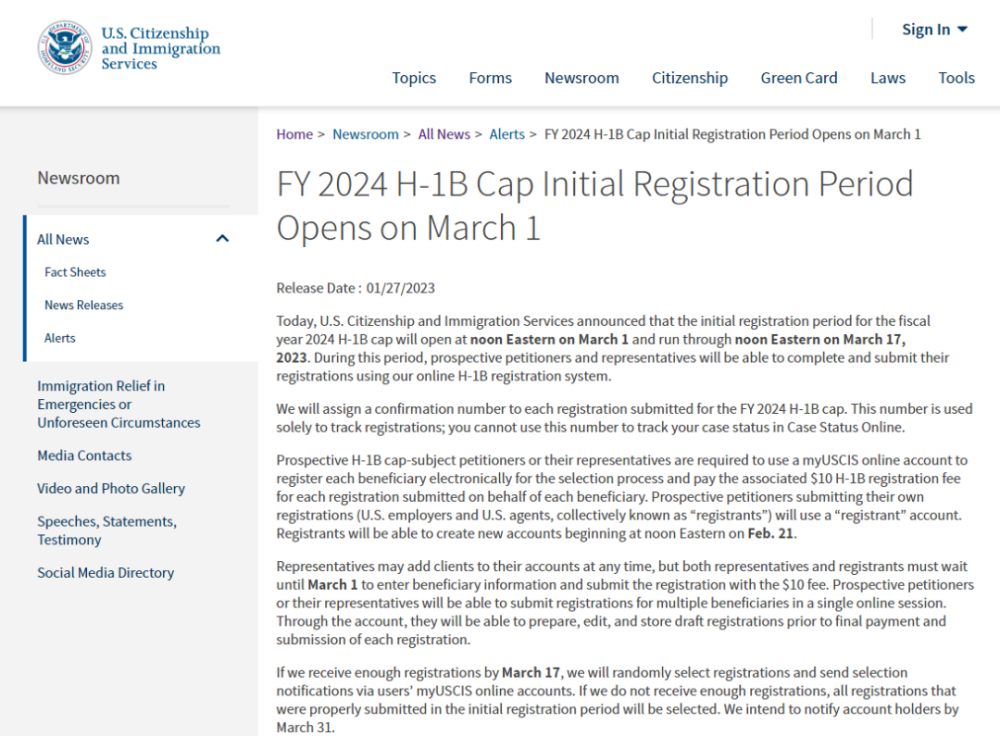Open the Laws menu

887,78
